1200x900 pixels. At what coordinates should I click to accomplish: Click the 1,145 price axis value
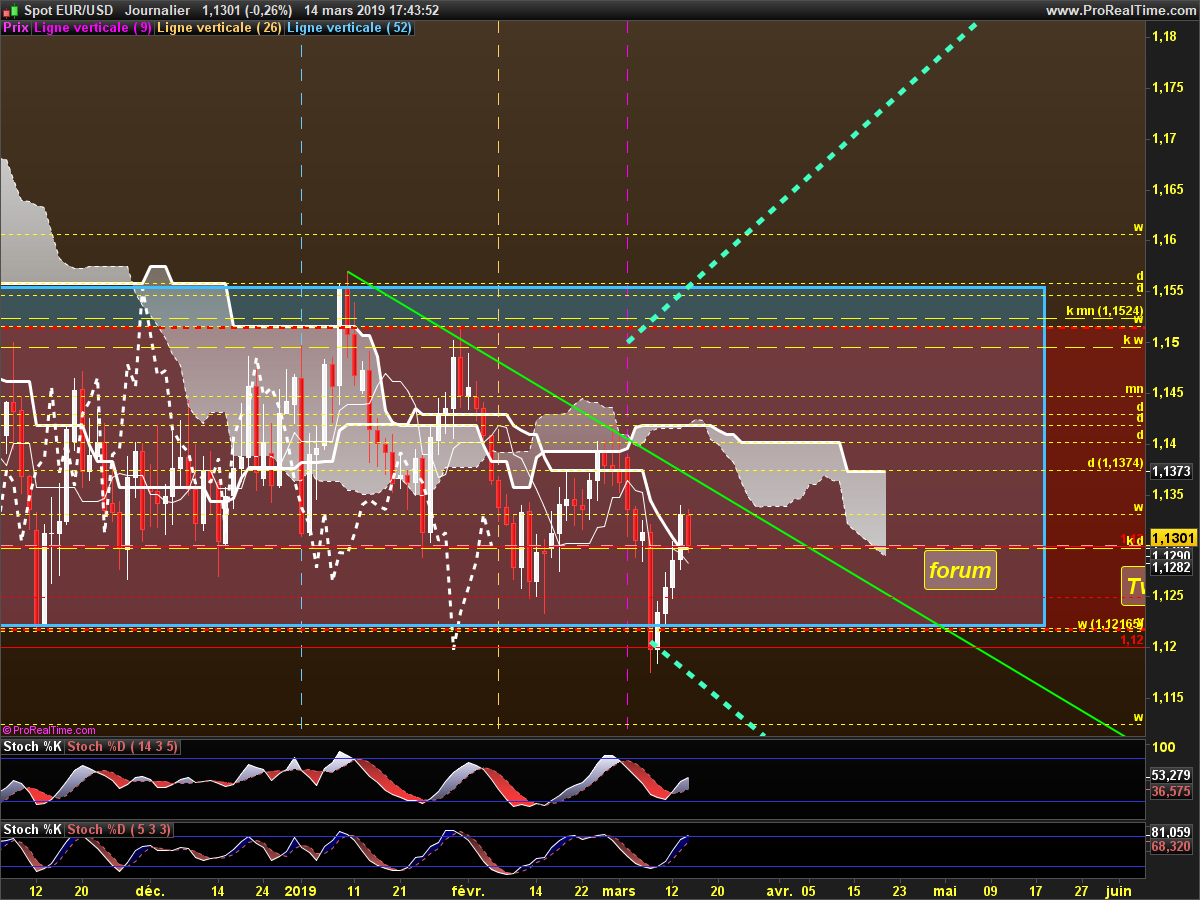click(x=1167, y=392)
